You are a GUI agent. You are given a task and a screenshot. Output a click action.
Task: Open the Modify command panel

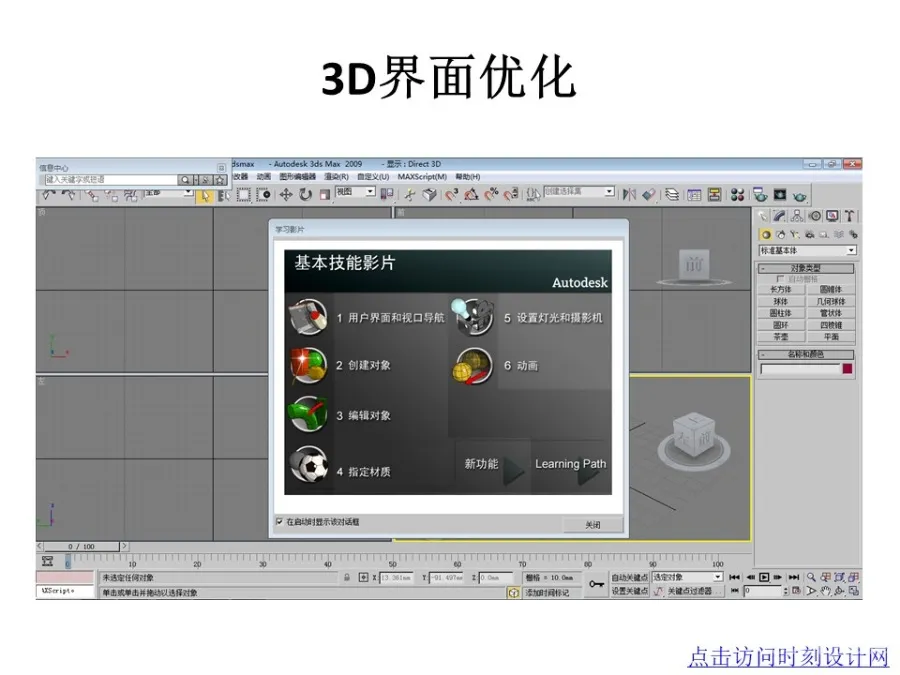780,215
